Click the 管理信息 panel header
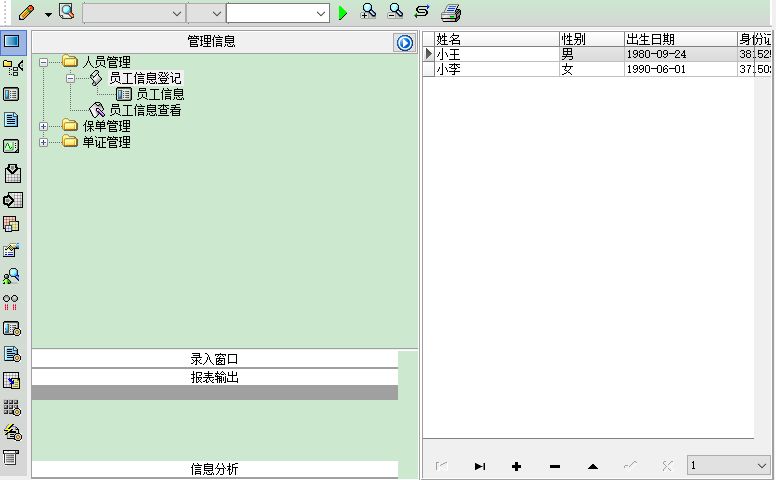The height and width of the screenshot is (480, 776). tap(212, 42)
